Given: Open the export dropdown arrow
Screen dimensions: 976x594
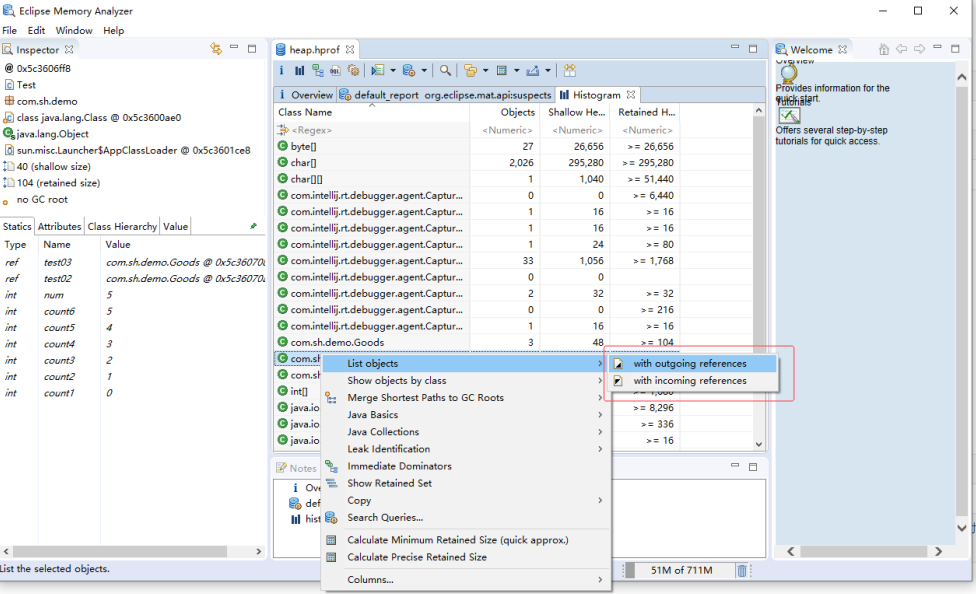Looking at the screenshot, I should click(x=548, y=70).
